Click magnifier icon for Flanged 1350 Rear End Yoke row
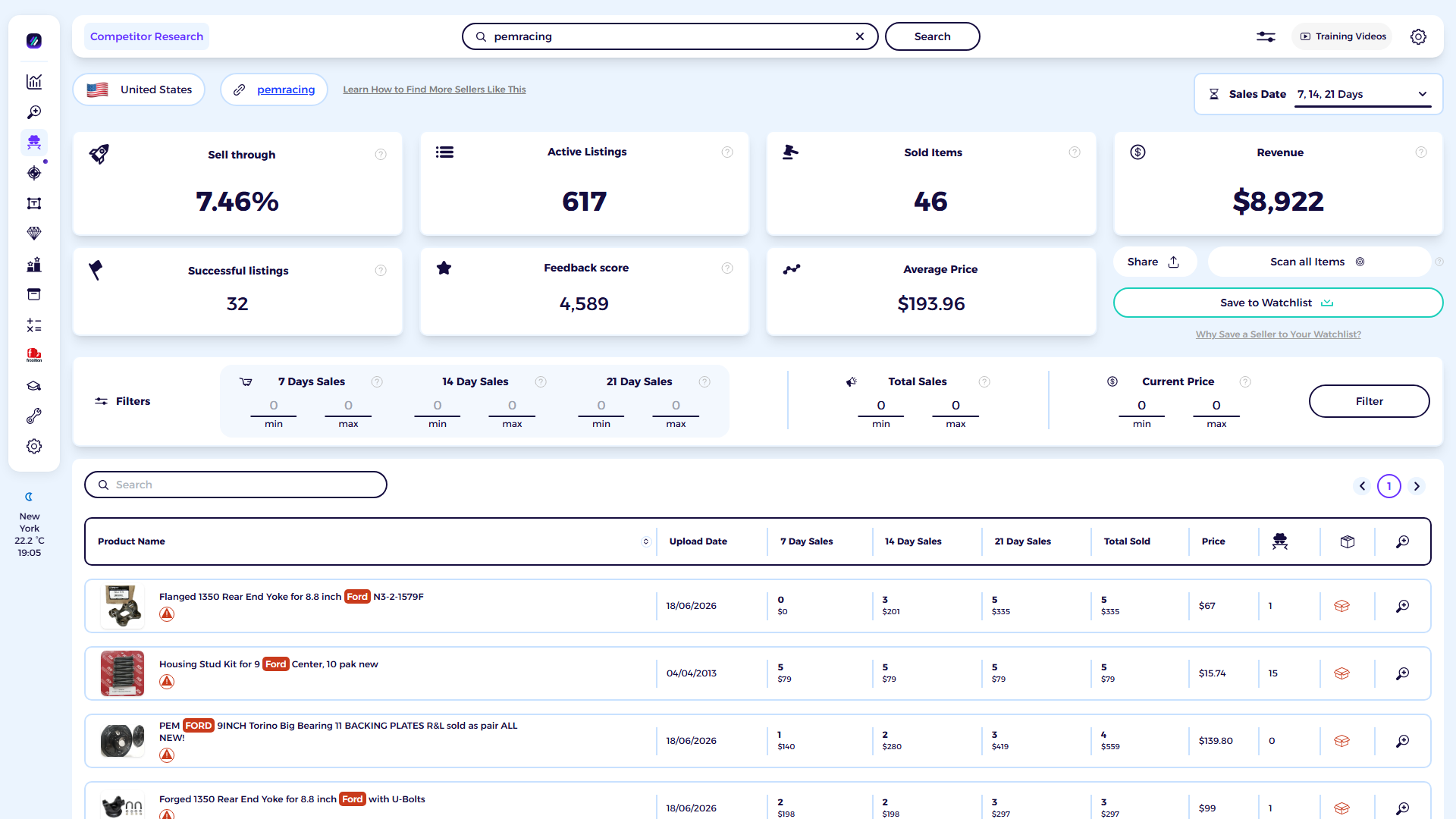 [1403, 606]
